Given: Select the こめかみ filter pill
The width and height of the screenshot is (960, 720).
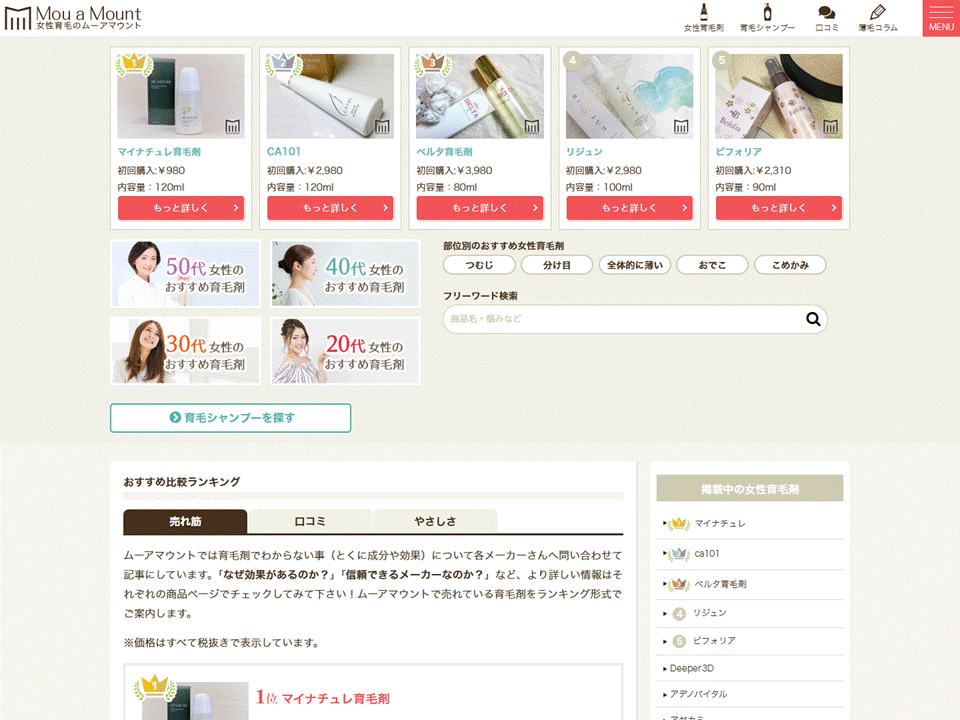Looking at the screenshot, I should 790,265.
